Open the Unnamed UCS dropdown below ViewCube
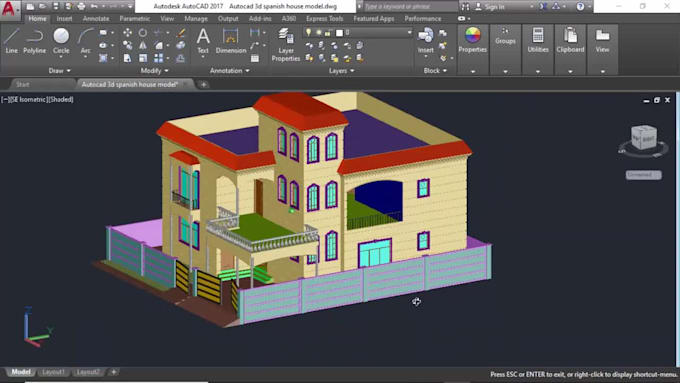The image size is (680, 383). coord(644,175)
